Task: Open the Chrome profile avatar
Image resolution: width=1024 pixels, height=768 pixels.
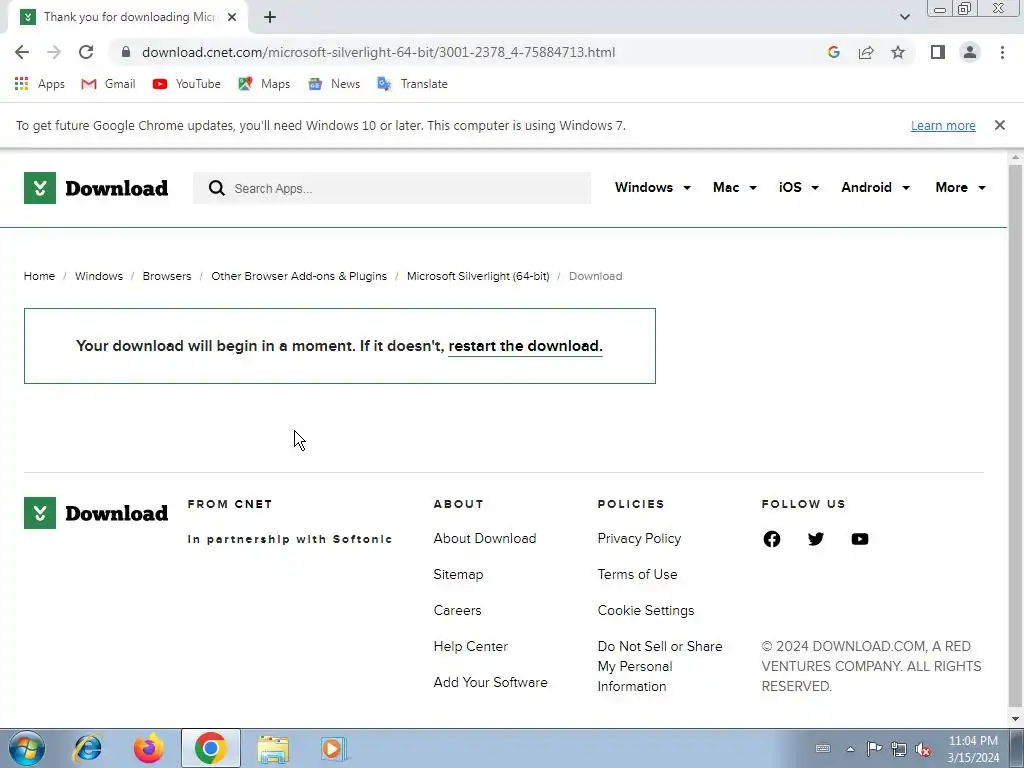Action: pyautogui.click(x=970, y=52)
